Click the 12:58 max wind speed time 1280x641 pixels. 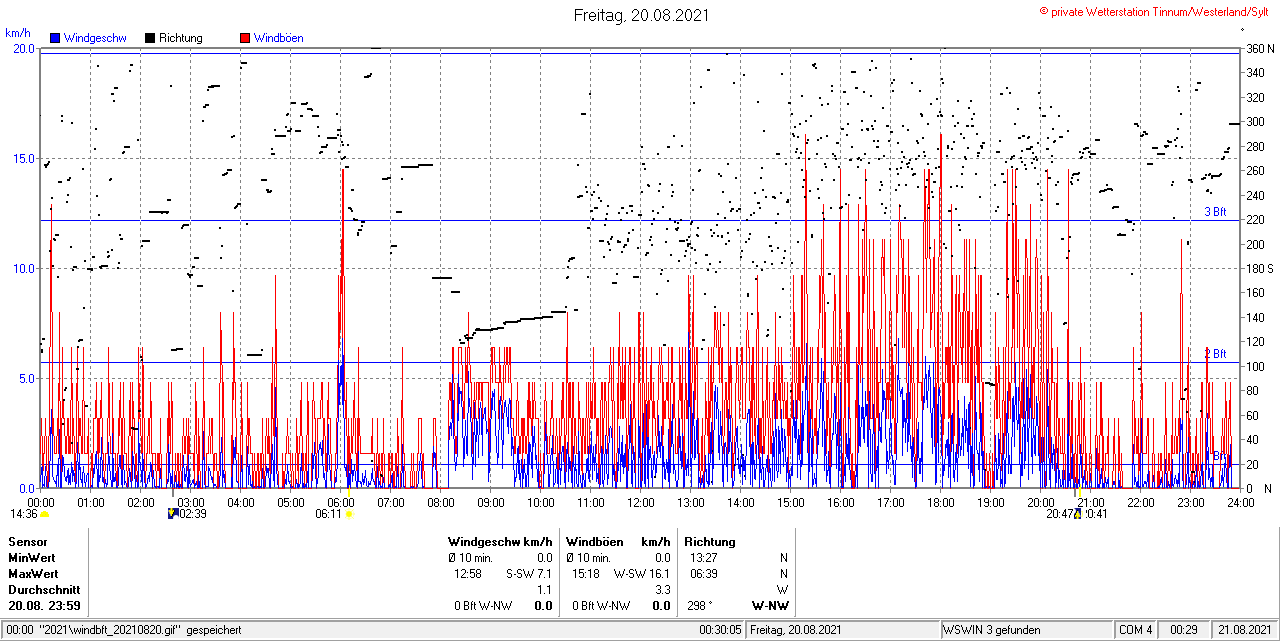[468, 574]
